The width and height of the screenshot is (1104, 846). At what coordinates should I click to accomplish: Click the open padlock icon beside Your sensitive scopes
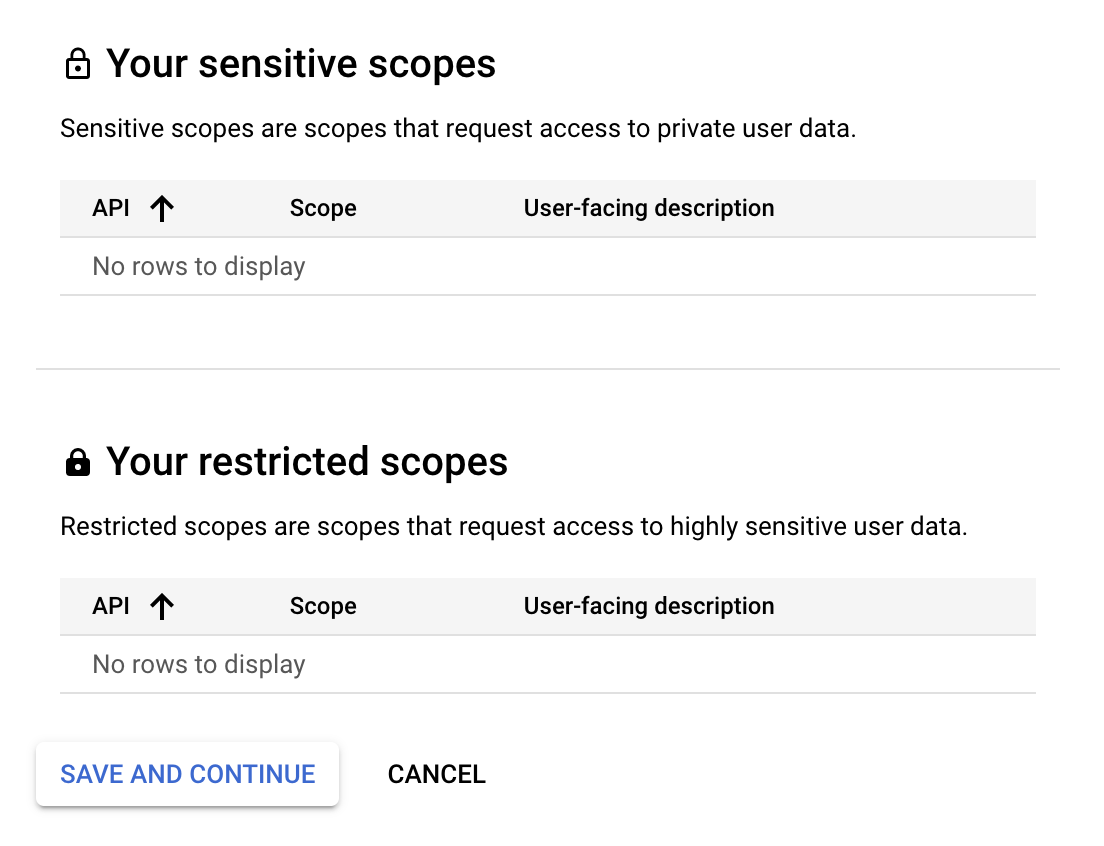78,63
